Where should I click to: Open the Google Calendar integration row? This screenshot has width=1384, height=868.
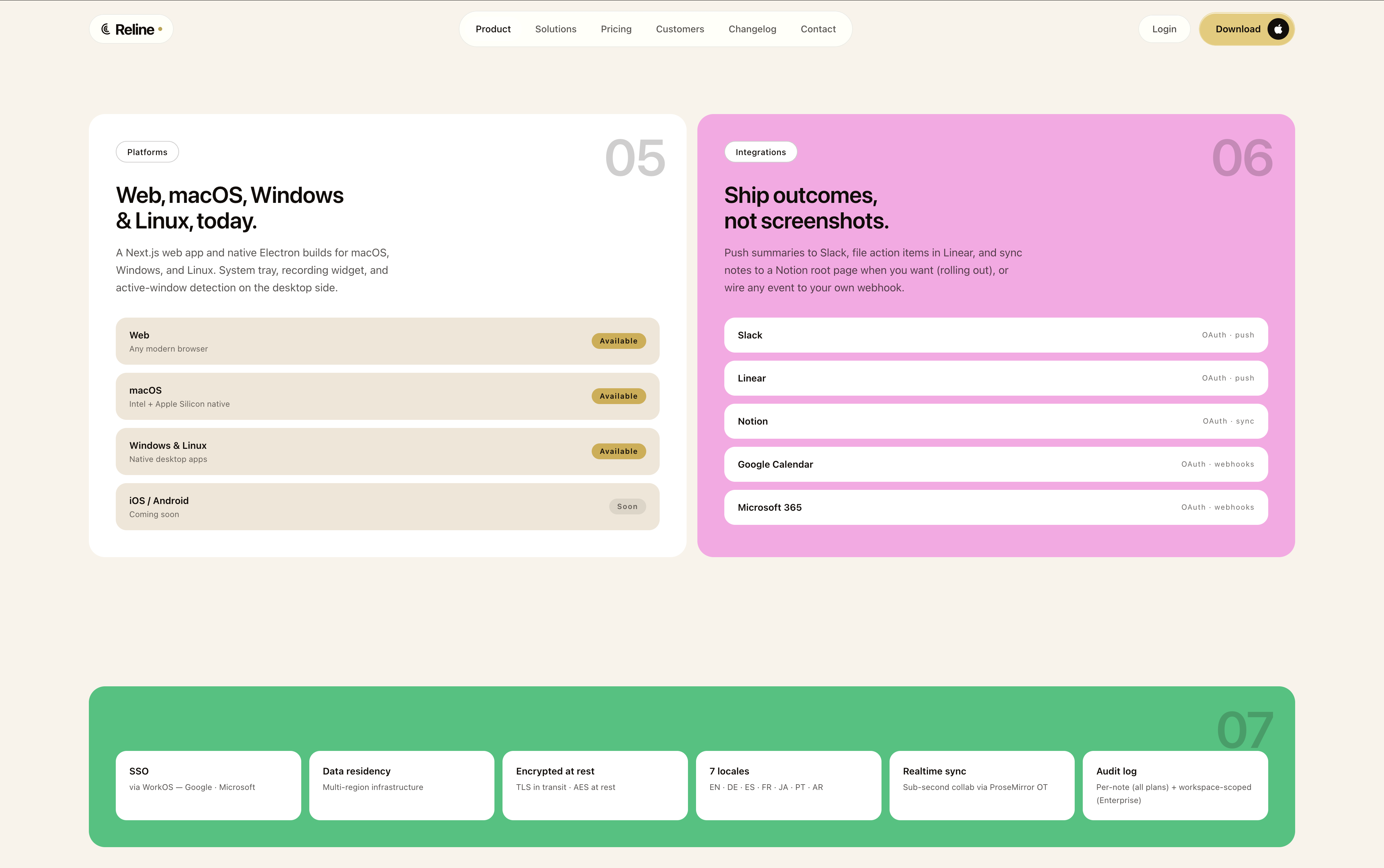point(996,464)
